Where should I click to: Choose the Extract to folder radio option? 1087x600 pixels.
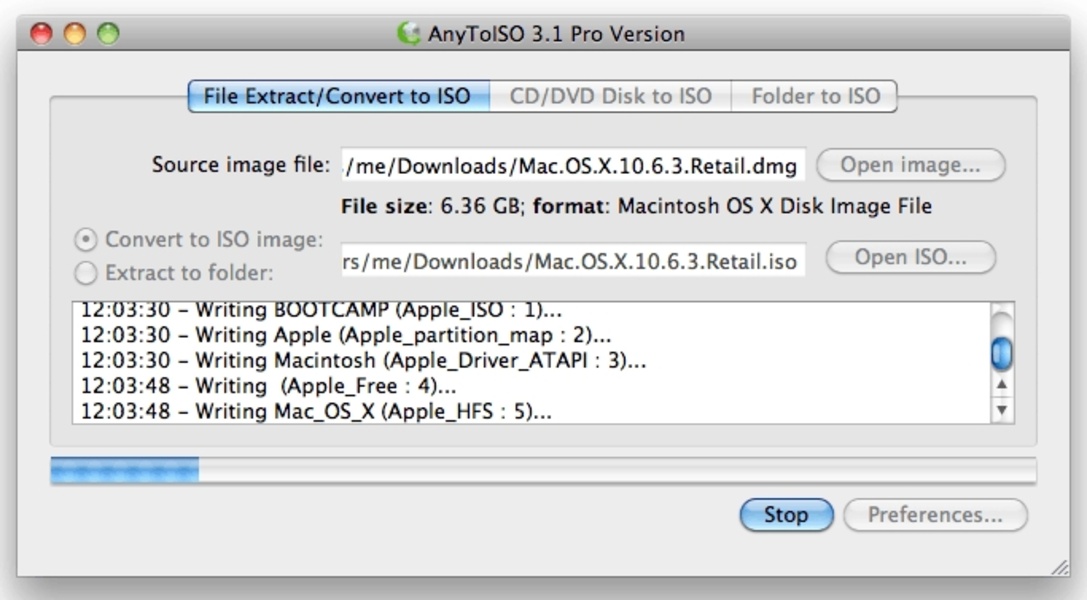[x=87, y=272]
